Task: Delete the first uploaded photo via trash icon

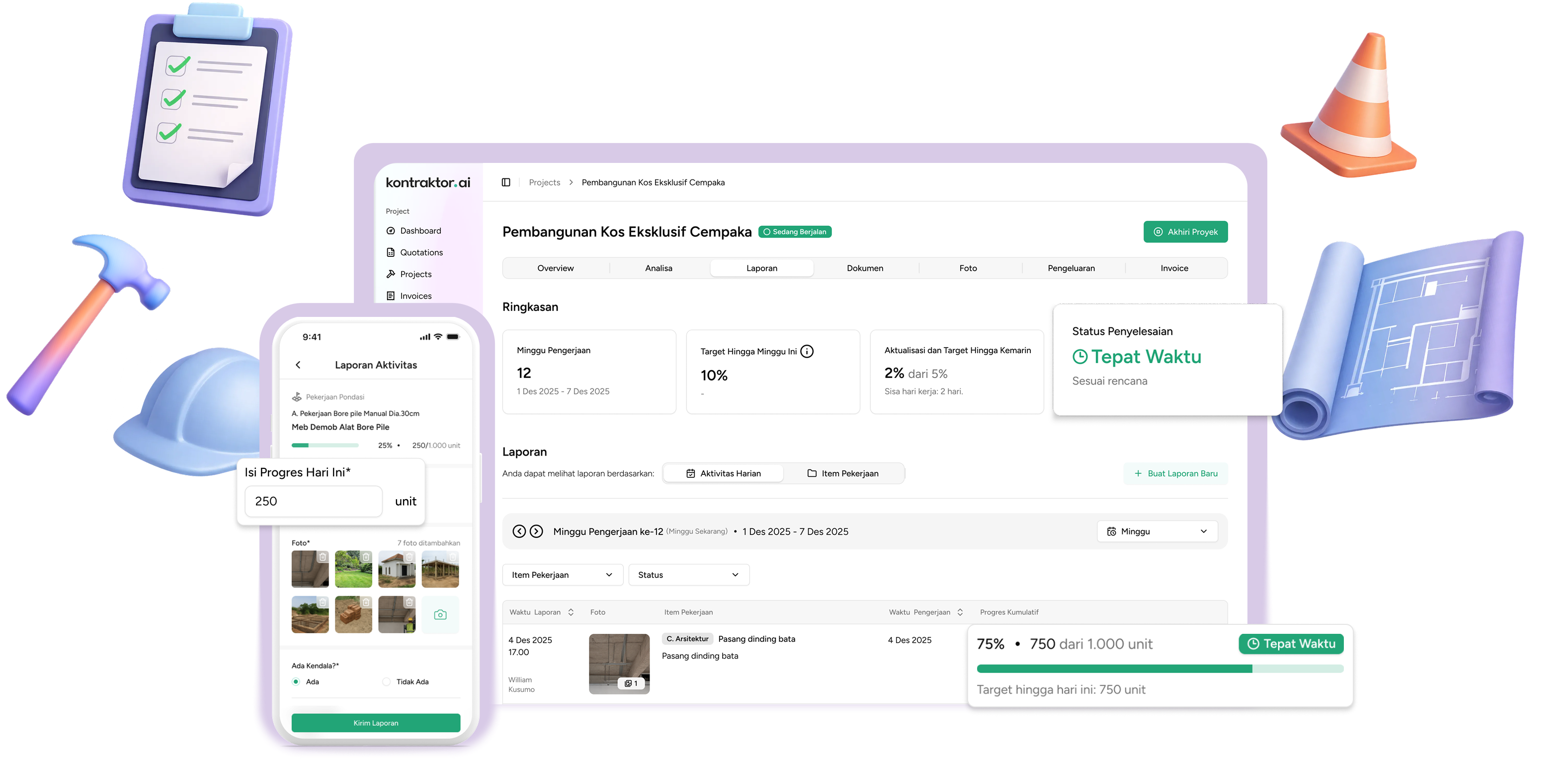Action: coord(323,557)
